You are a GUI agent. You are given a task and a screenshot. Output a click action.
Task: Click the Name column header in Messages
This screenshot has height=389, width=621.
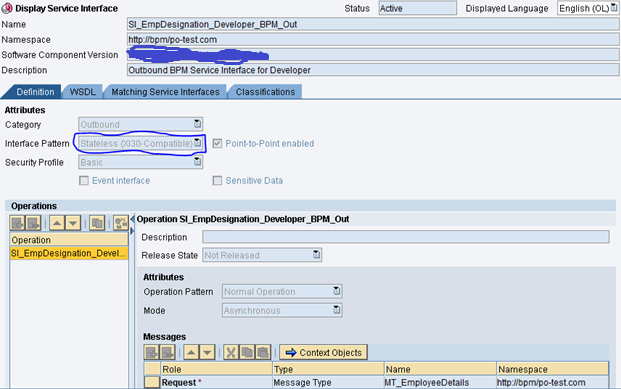pos(440,369)
